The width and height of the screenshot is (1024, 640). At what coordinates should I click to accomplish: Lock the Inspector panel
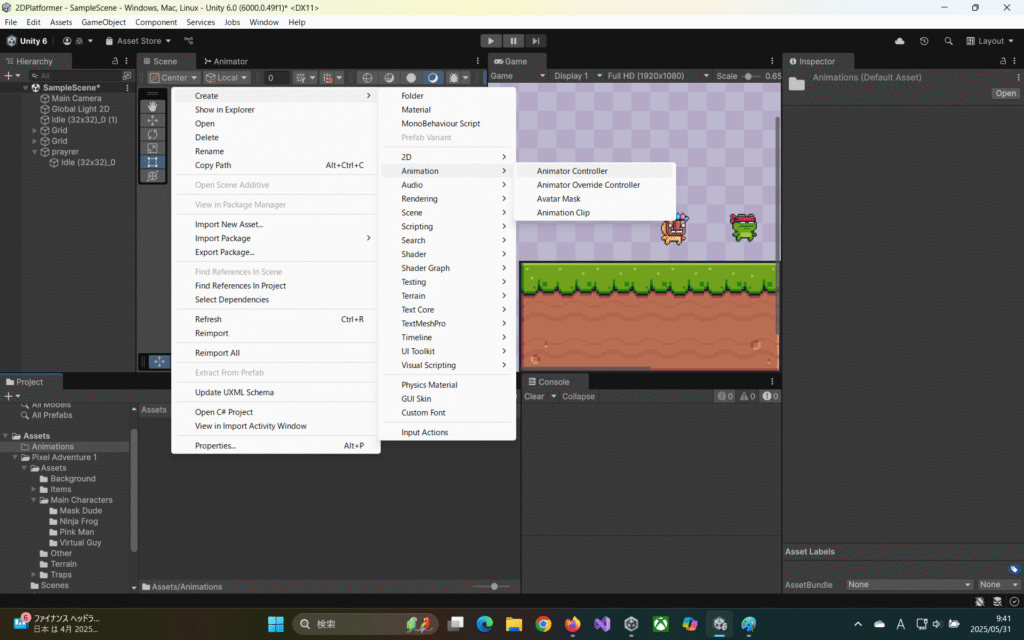pyautogui.click(x=1003, y=61)
